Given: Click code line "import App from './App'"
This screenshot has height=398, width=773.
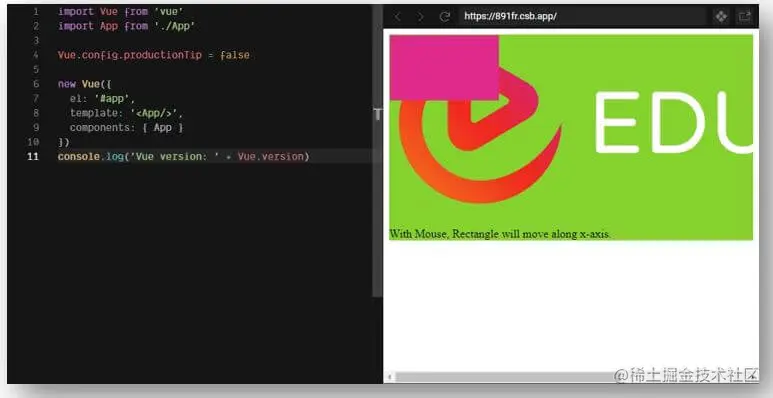Looking at the screenshot, I should click(x=127, y=26).
